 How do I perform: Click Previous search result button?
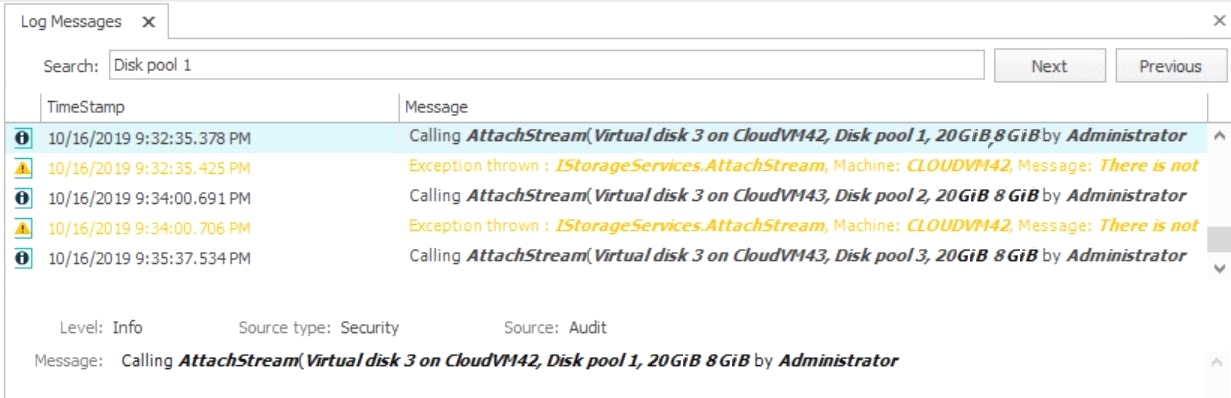click(1170, 66)
